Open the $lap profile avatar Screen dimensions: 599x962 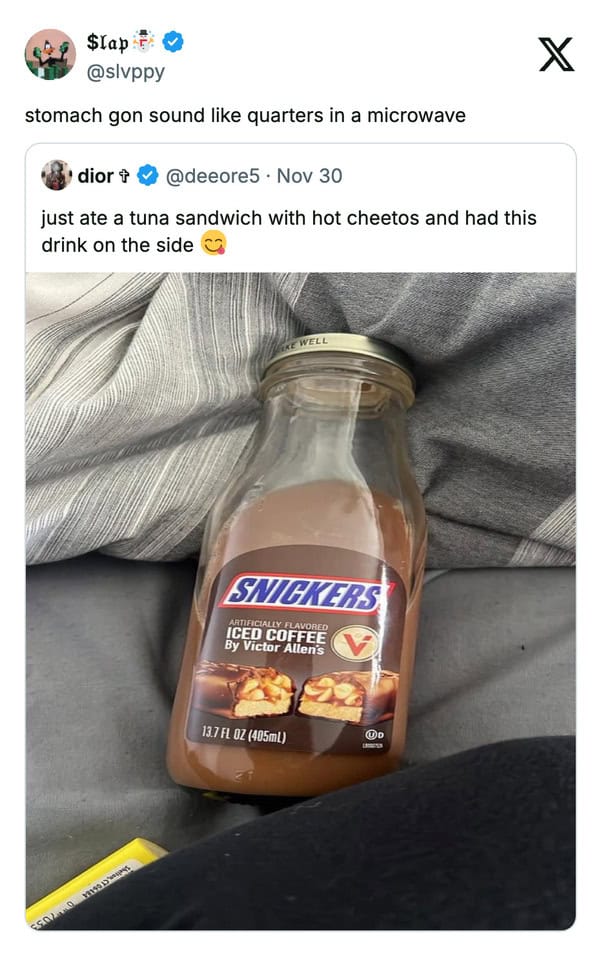point(50,54)
